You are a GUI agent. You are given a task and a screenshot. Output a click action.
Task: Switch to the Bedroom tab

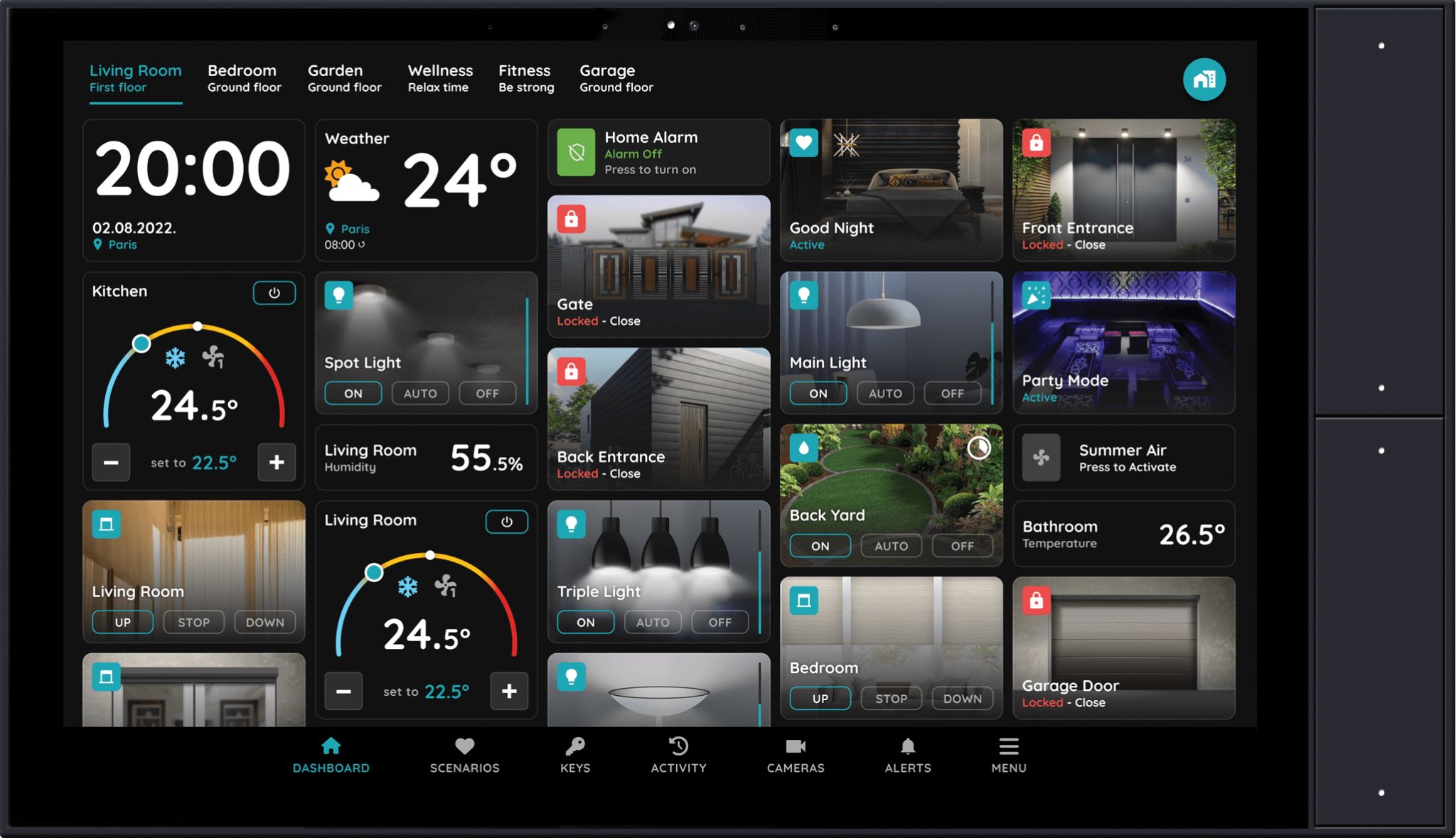[x=244, y=78]
